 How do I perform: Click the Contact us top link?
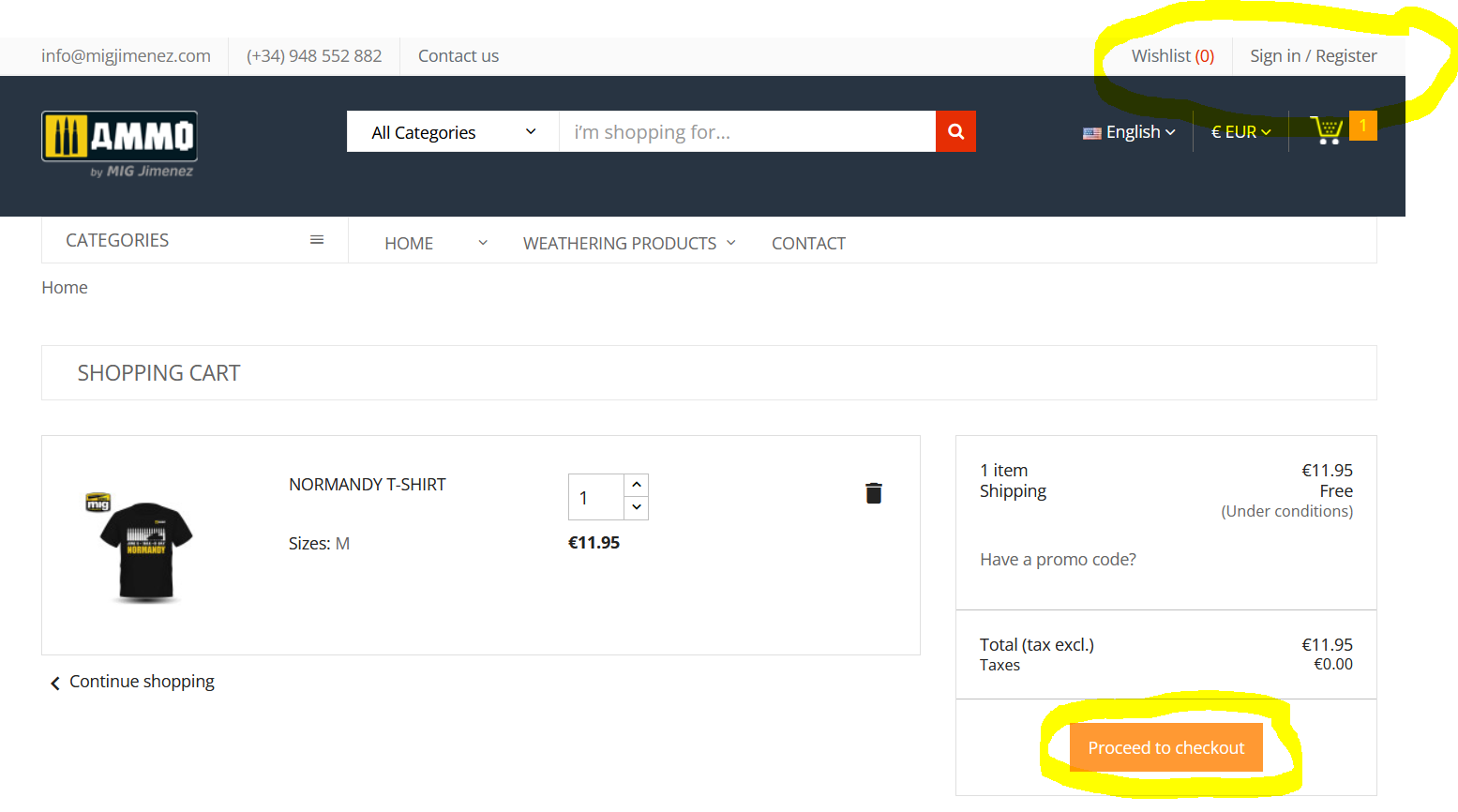click(x=458, y=56)
